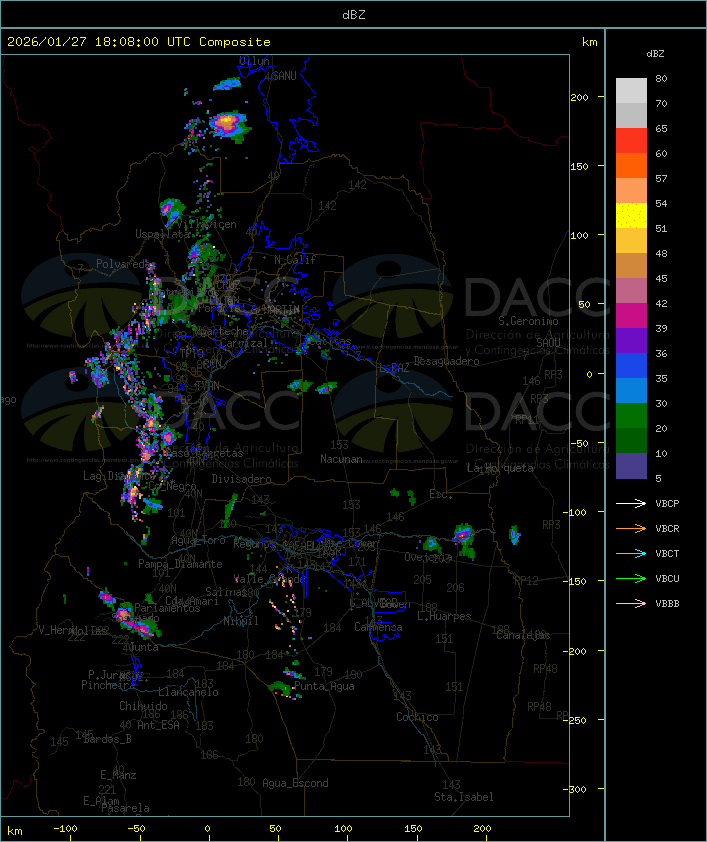This screenshot has height=842, width=707.
Task: Pick the bright yellow dBZ legend swatch
Action: coord(631,216)
